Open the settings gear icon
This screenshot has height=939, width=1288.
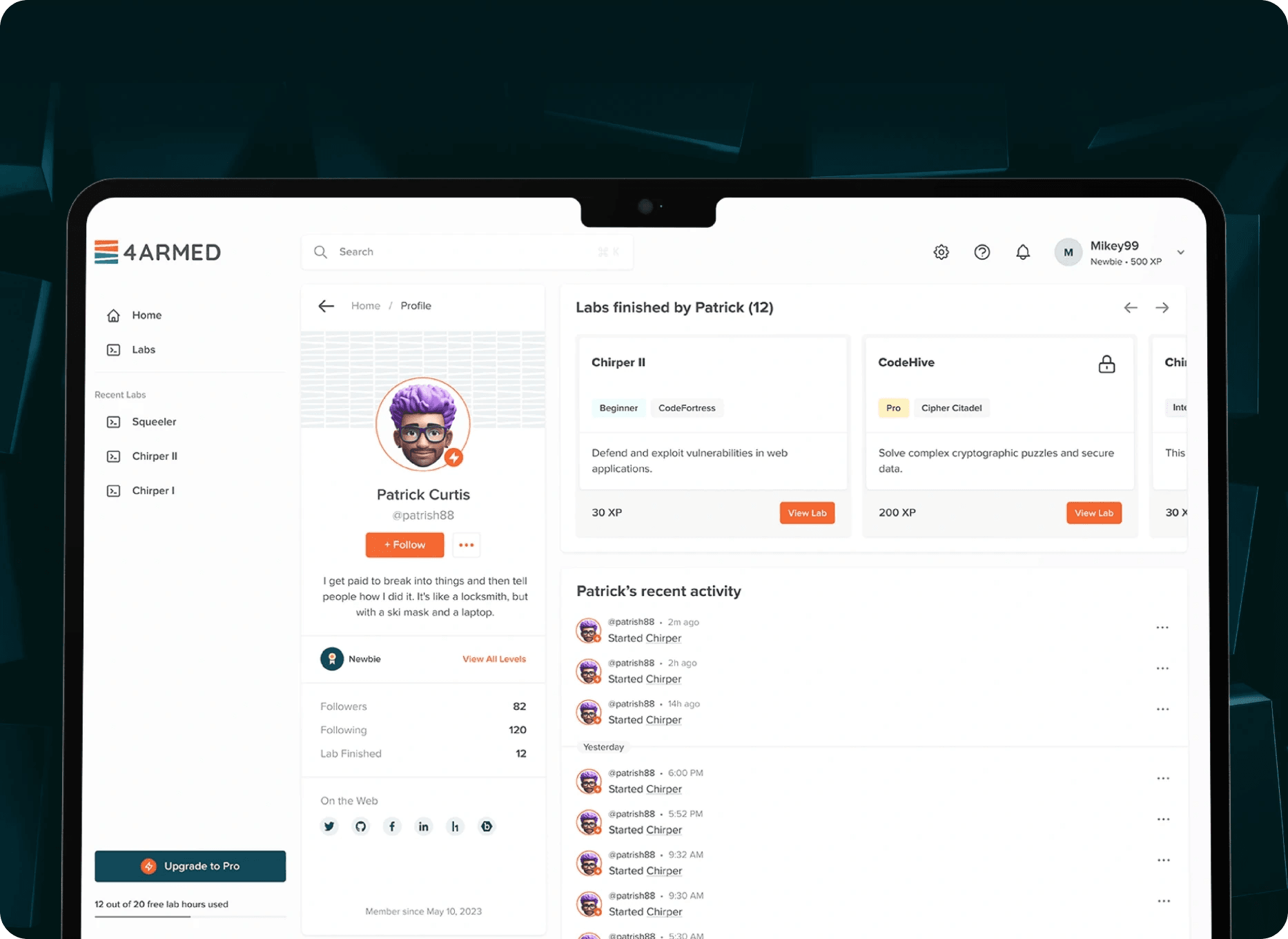[941, 252]
